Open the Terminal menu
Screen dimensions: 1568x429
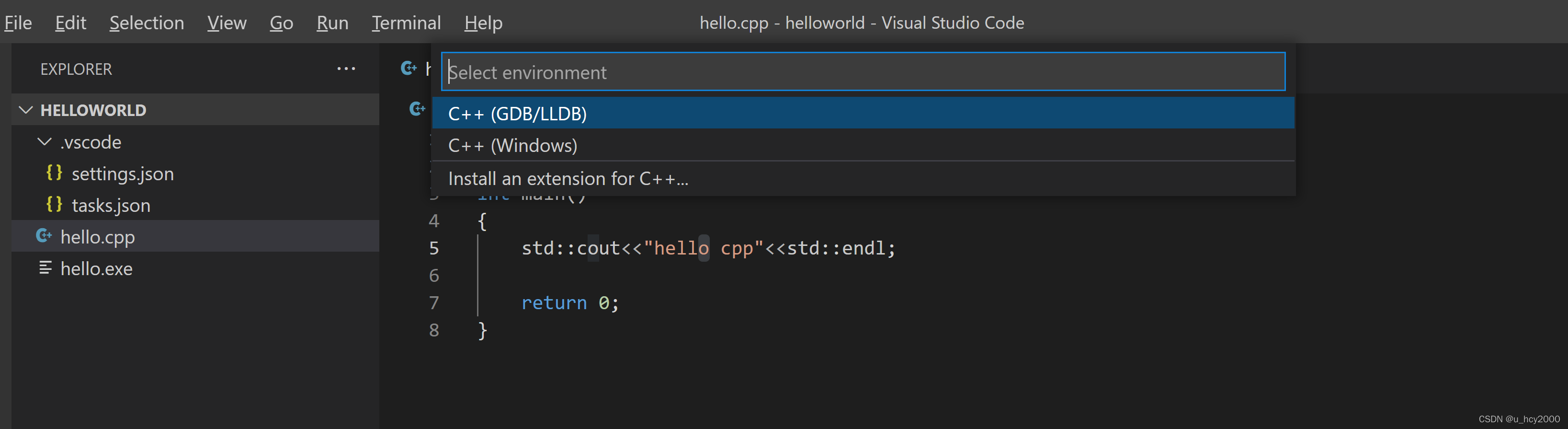click(x=406, y=23)
